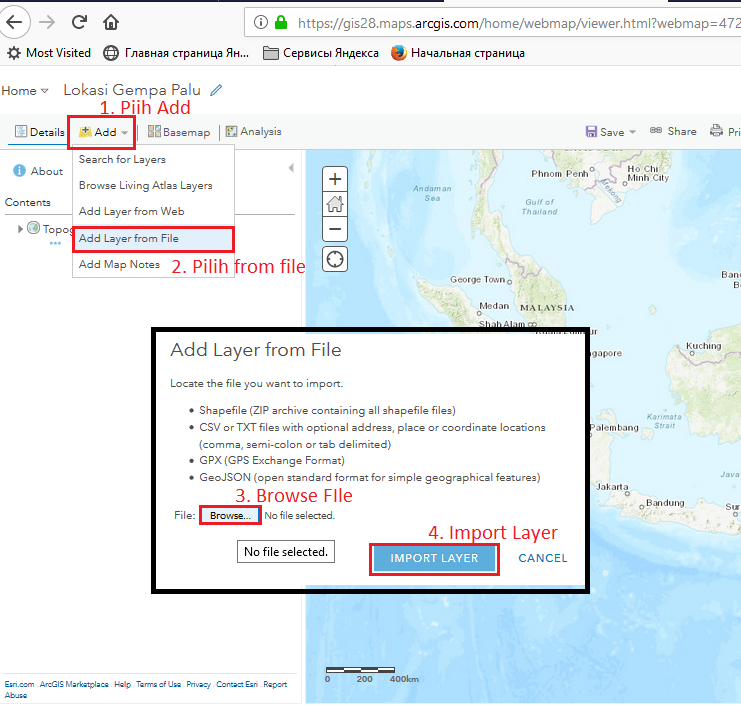Open the Save dropdown

pos(611,132)
